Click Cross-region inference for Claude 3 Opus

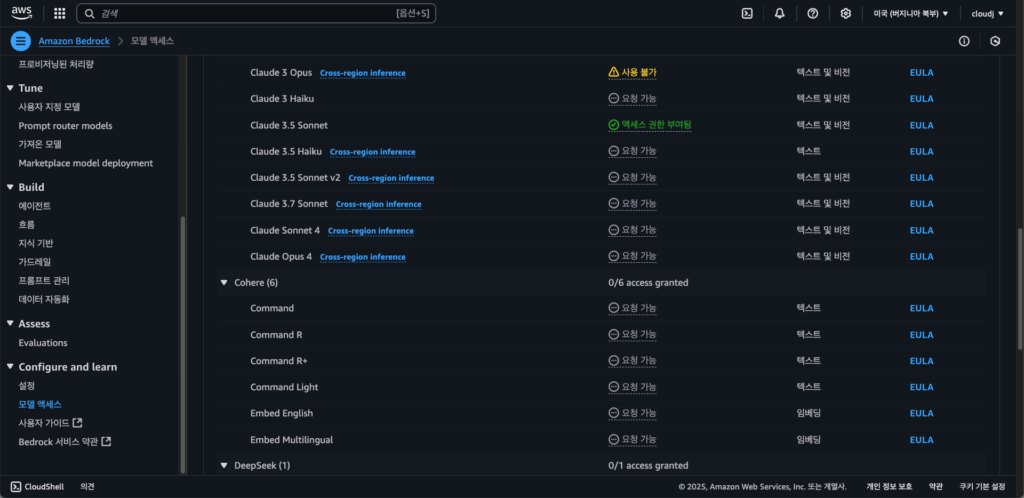coord(362,73)
